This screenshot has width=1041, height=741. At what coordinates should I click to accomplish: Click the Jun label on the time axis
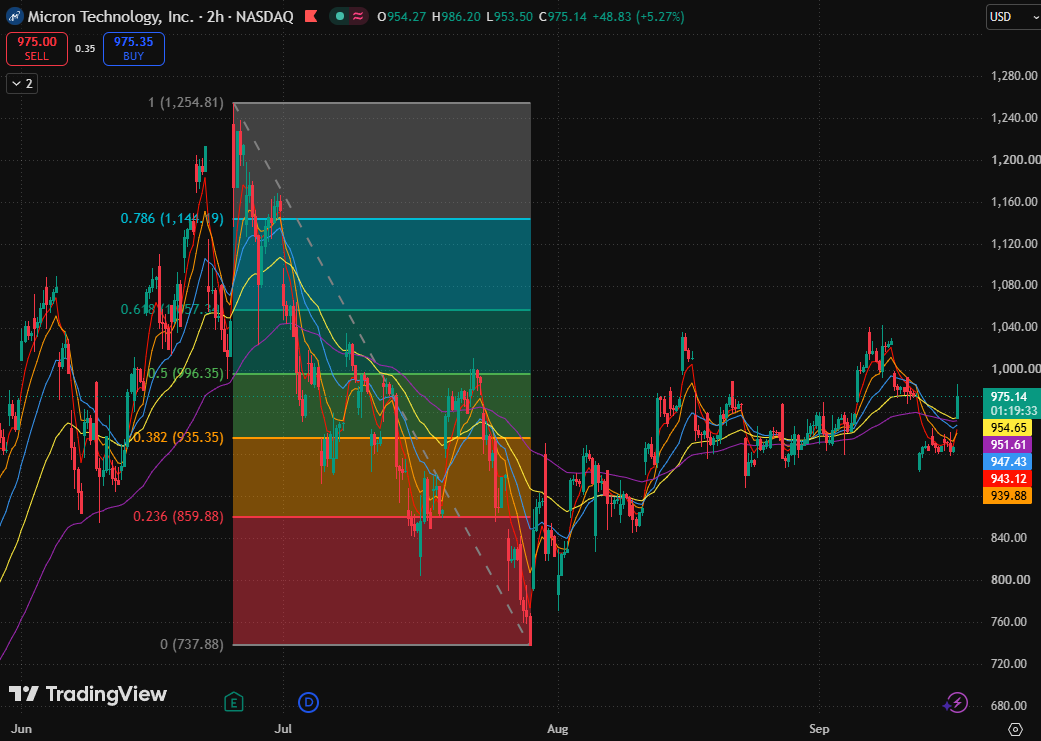pyautogui.click(x=21, y=728)
